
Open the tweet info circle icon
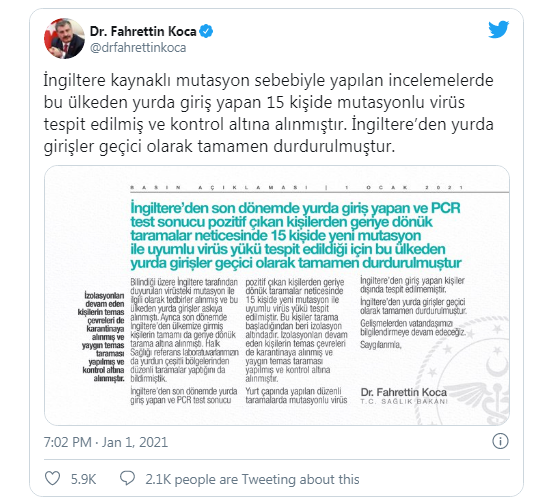[500, 441]
